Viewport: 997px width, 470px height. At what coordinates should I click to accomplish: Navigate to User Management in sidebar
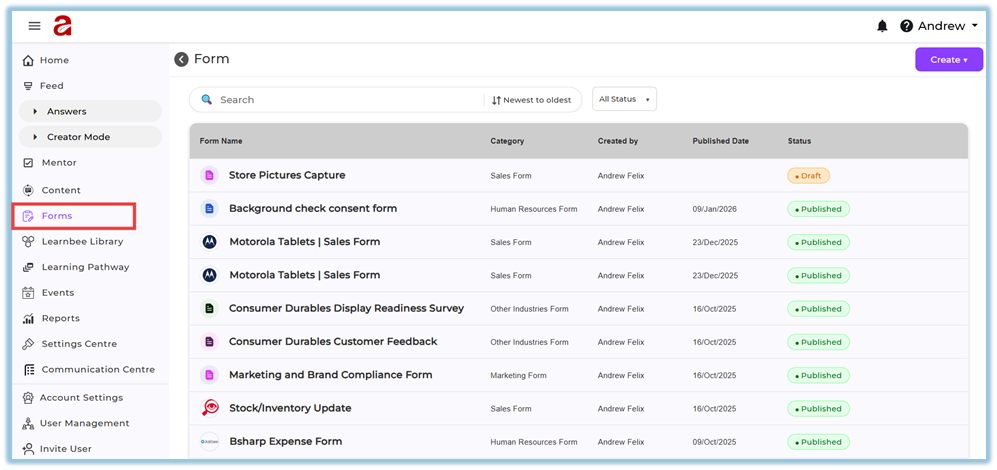84,423
